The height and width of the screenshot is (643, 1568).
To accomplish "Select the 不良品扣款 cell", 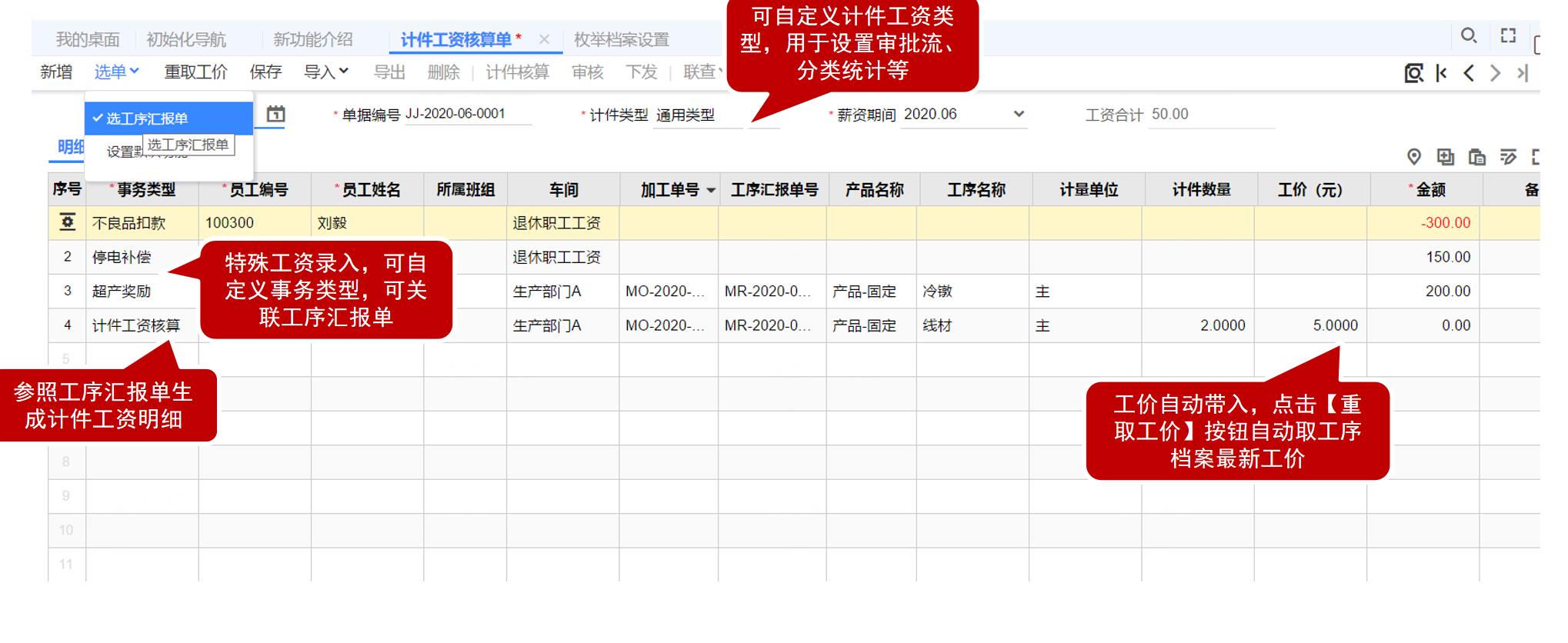I will (142, 223).
